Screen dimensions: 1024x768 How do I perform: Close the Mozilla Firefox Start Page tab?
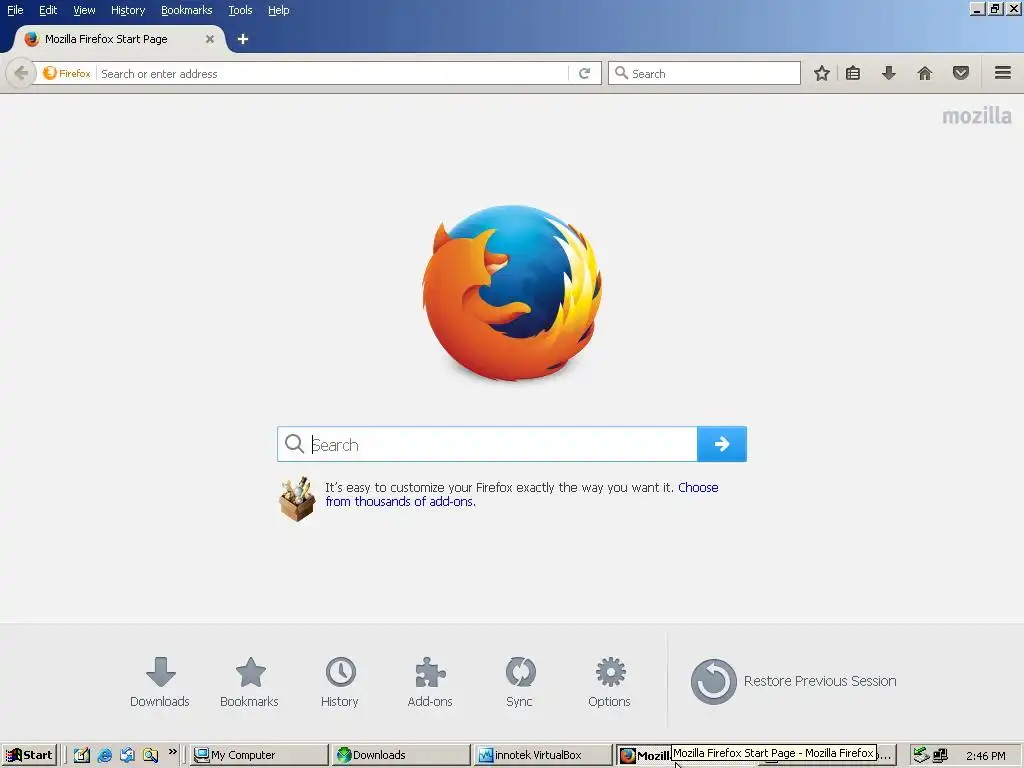coord(210,39)
